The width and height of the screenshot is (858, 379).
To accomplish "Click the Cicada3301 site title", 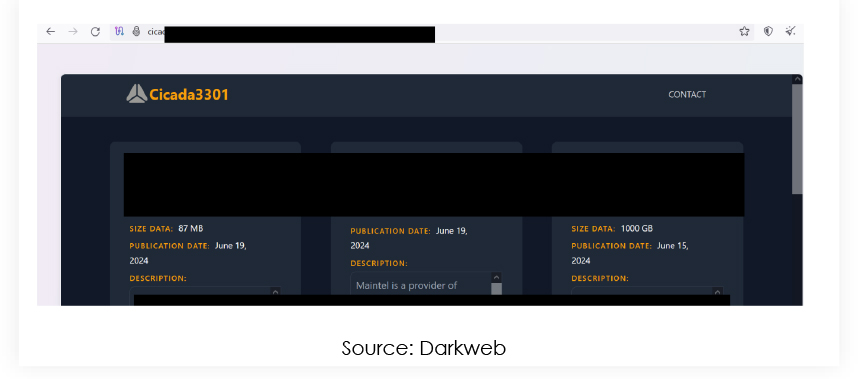I will click(x=189, y=95).
